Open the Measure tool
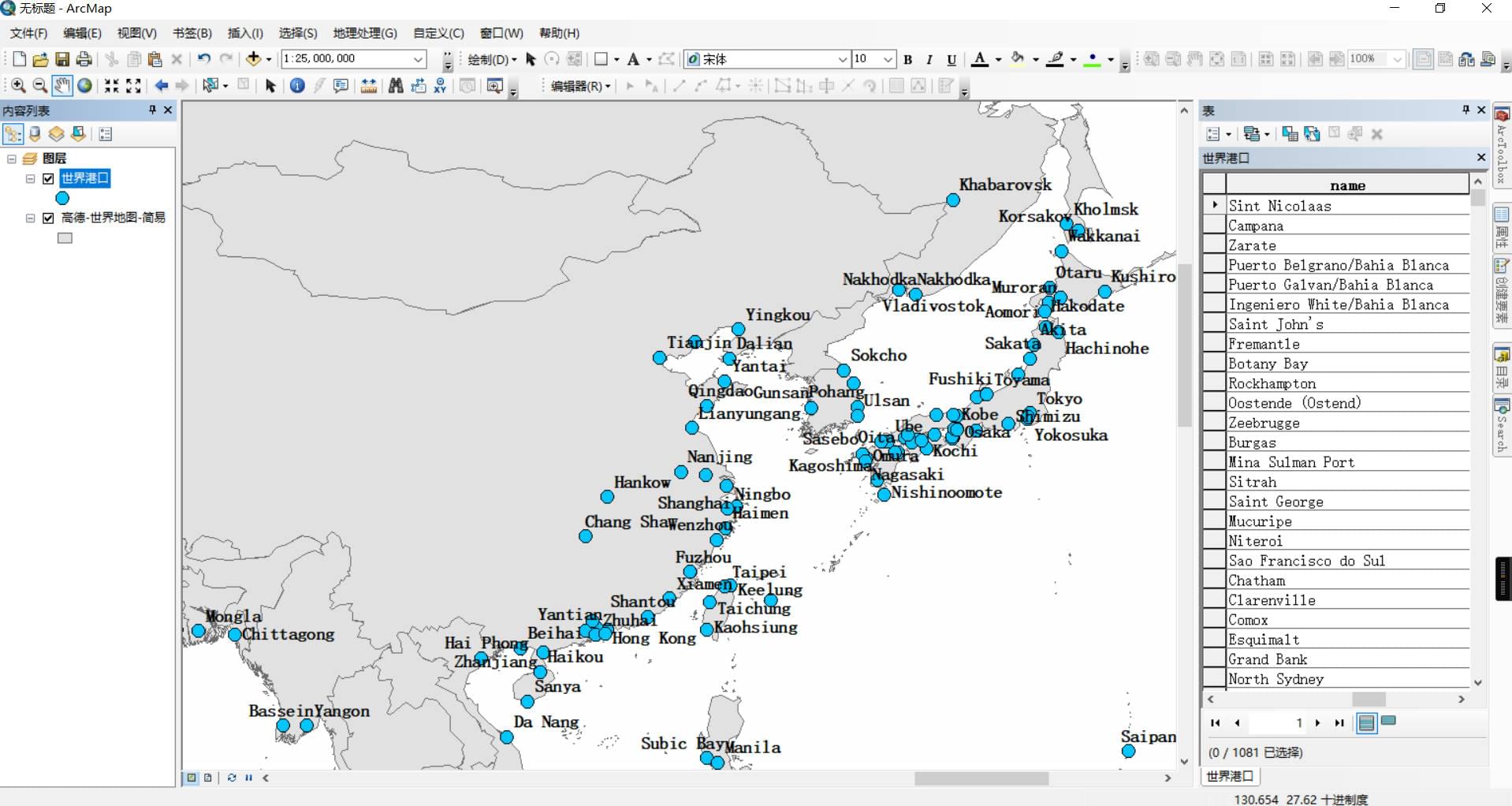 click(368, 85)
